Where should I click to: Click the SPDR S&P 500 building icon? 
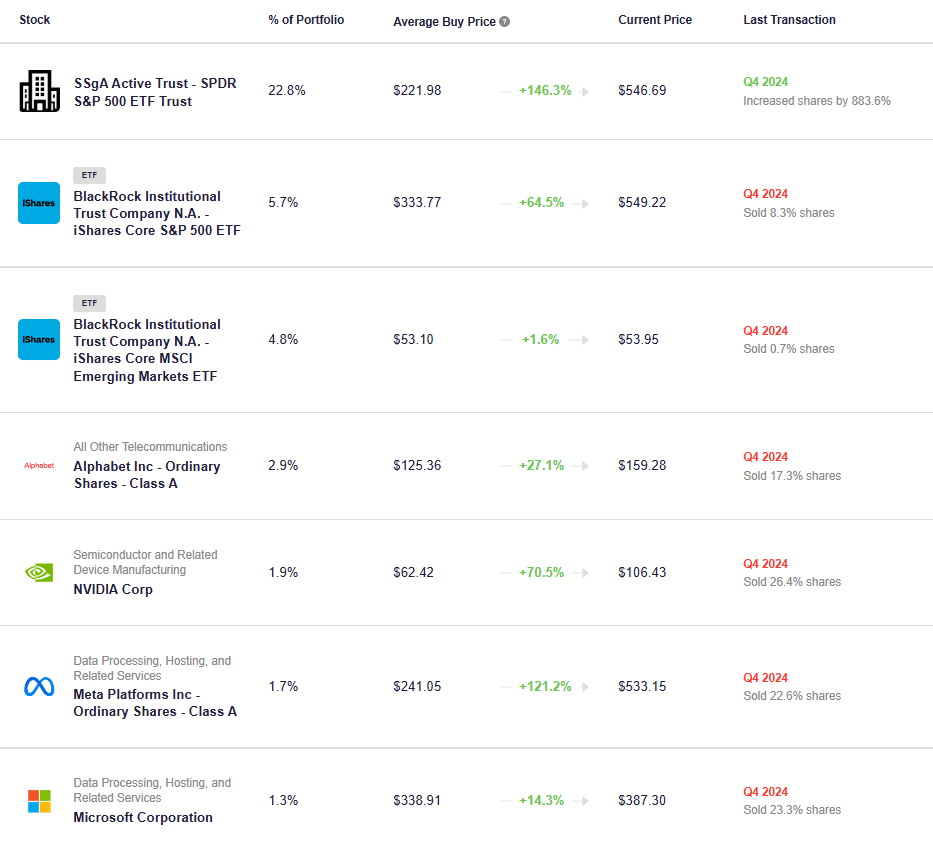point(39,91)
